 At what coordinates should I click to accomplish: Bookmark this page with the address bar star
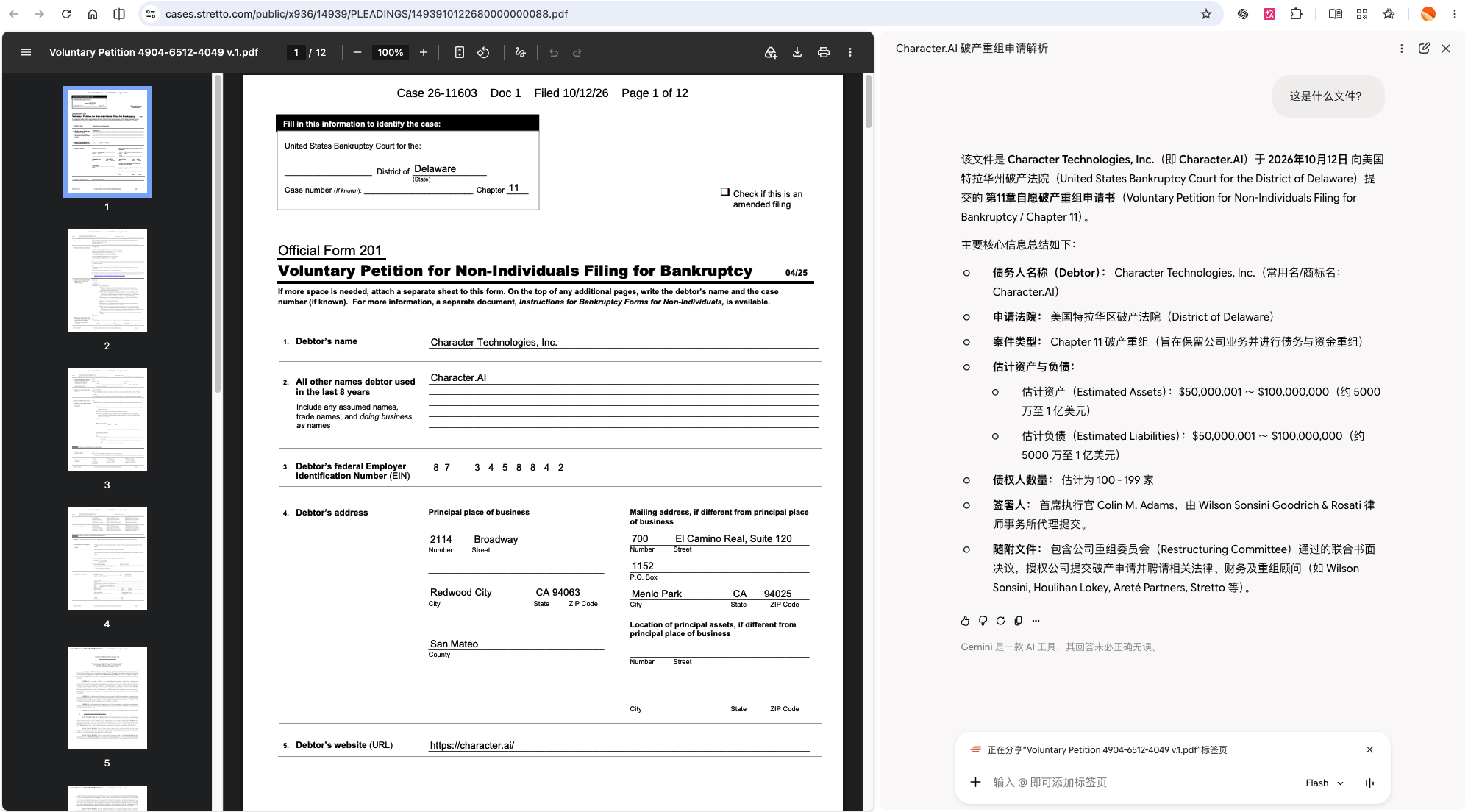[1206, 14]
